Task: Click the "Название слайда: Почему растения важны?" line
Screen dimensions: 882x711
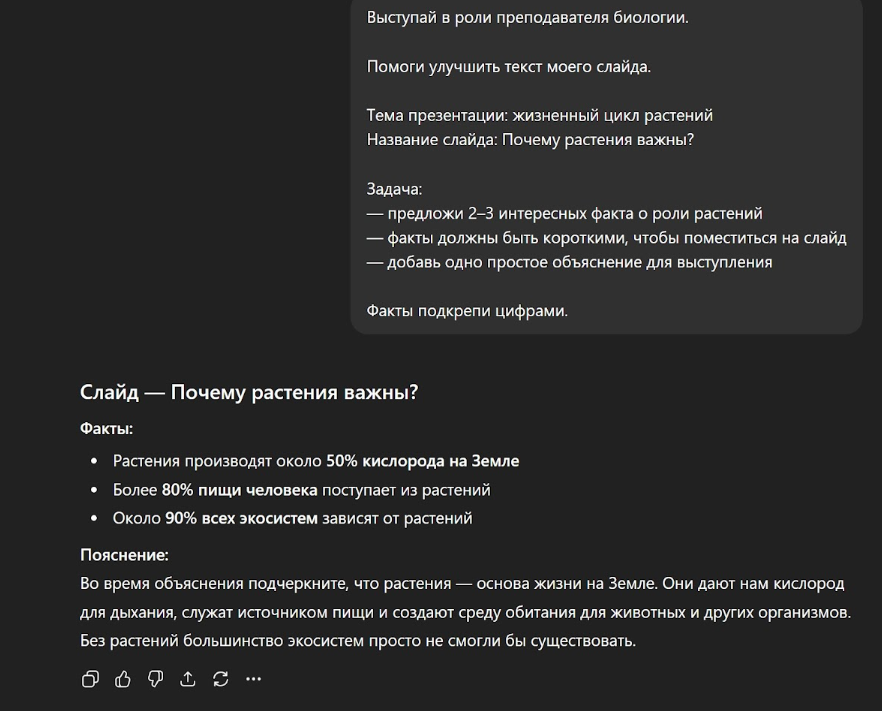Action: click(530, 139)
